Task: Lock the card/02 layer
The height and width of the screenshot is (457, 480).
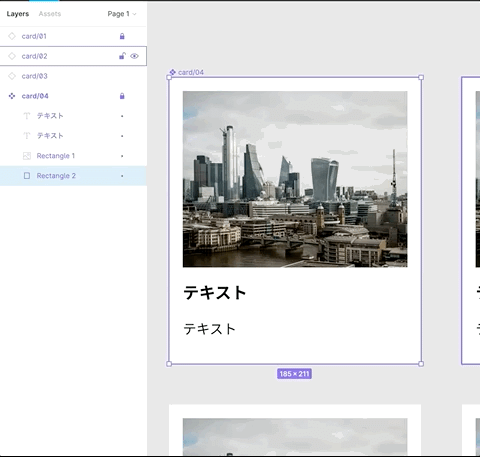Action: coord(122,56)
